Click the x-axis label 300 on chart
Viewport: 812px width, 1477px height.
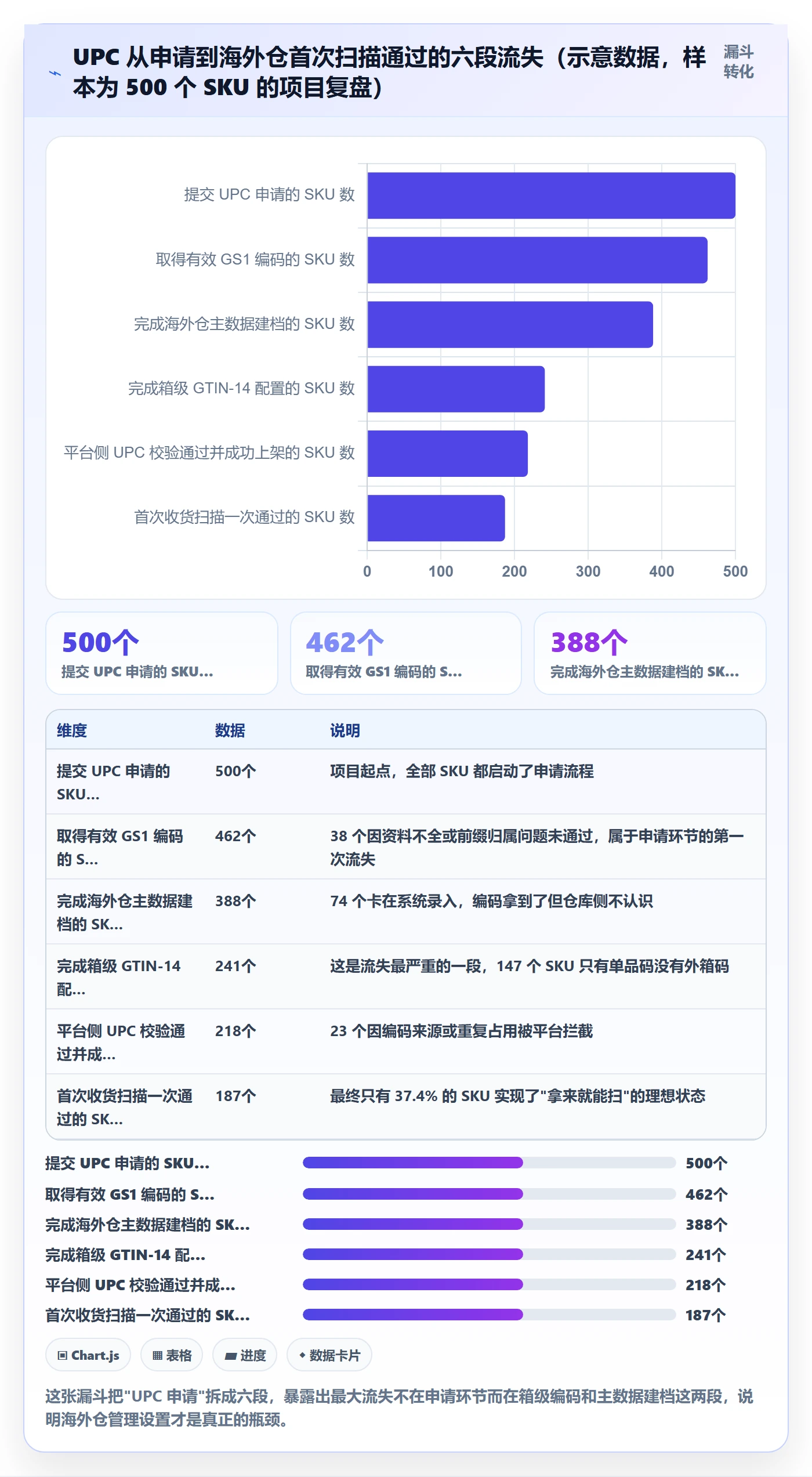pyautogui.click(x=588, y=571)
